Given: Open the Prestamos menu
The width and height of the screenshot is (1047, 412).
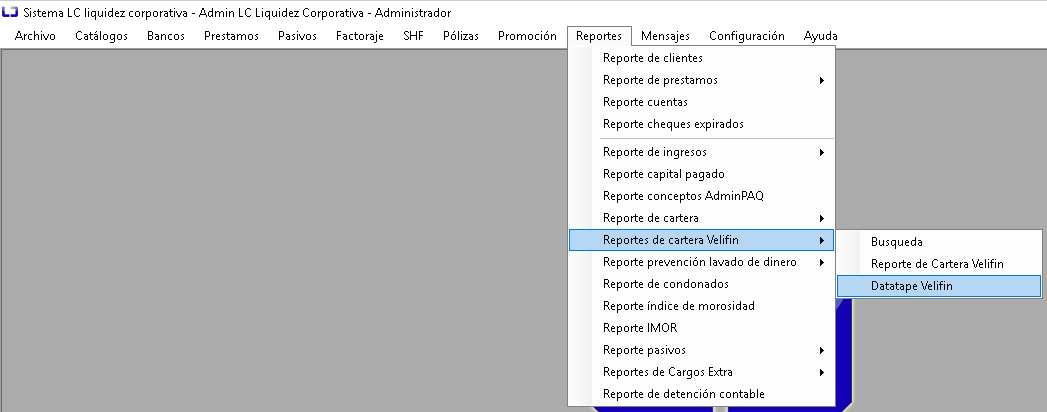Looking at the screenshot, I should [231, 36].
